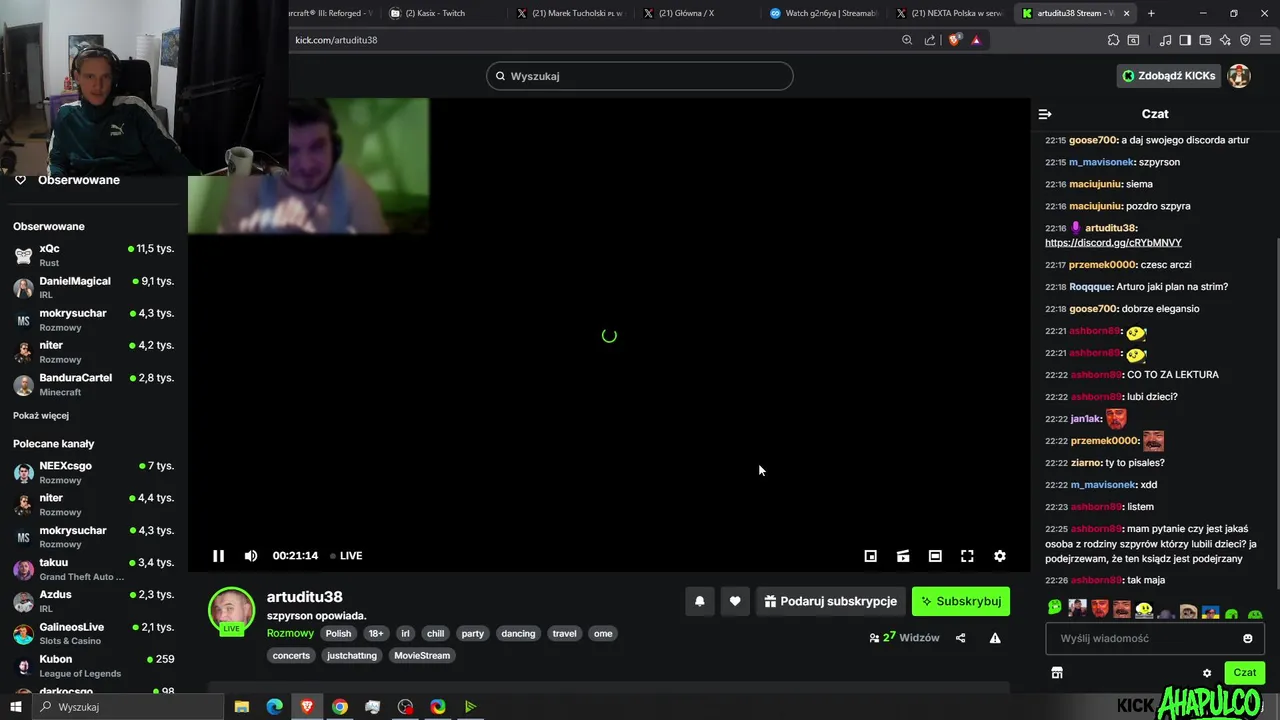This screenshot has height=720, width=1280.
Task: Switch to Marek Tucholski X tab
Action: coord(570,13)
